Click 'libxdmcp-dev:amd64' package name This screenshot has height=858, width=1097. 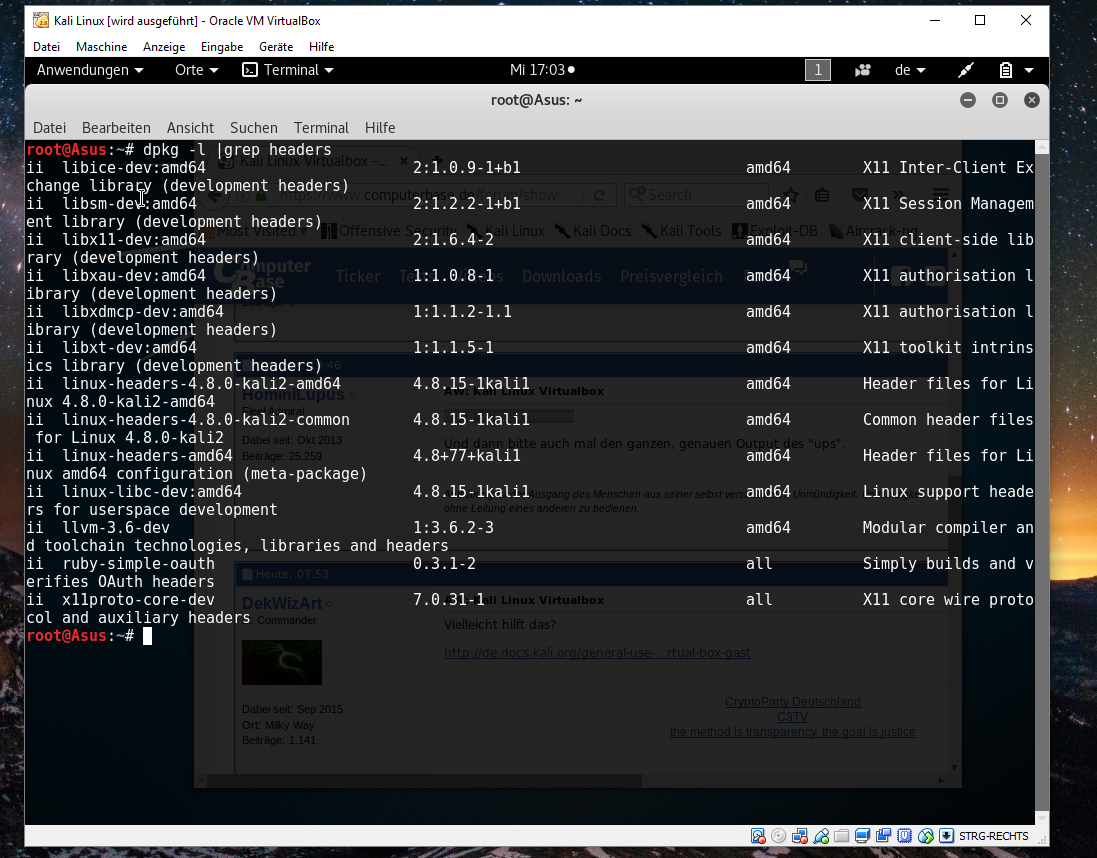point(143,312)
